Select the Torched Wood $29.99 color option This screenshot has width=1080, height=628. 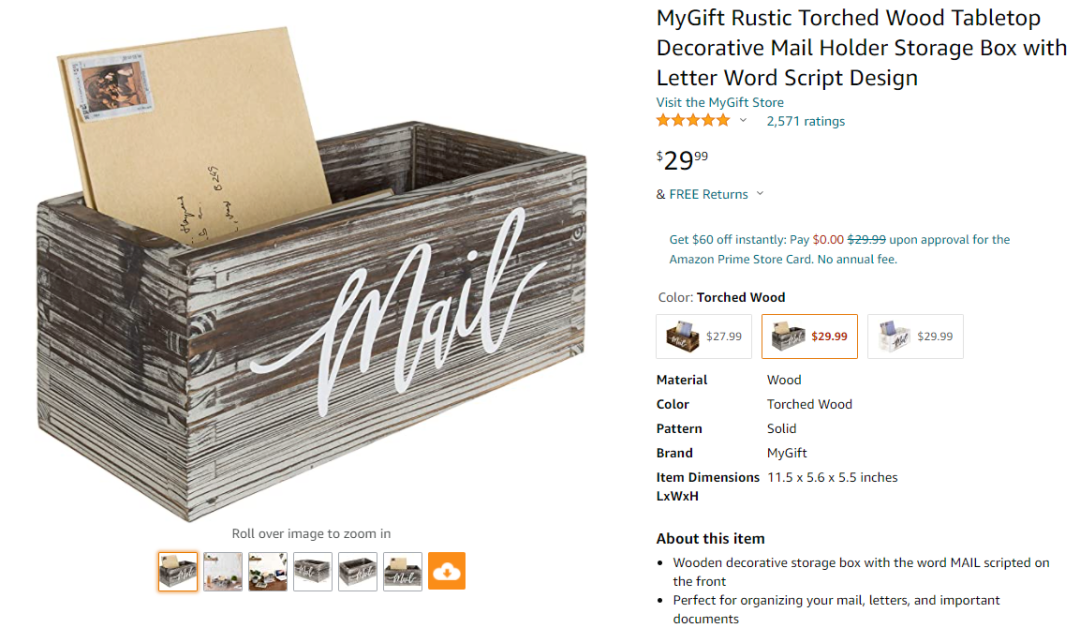coord(809,336)
